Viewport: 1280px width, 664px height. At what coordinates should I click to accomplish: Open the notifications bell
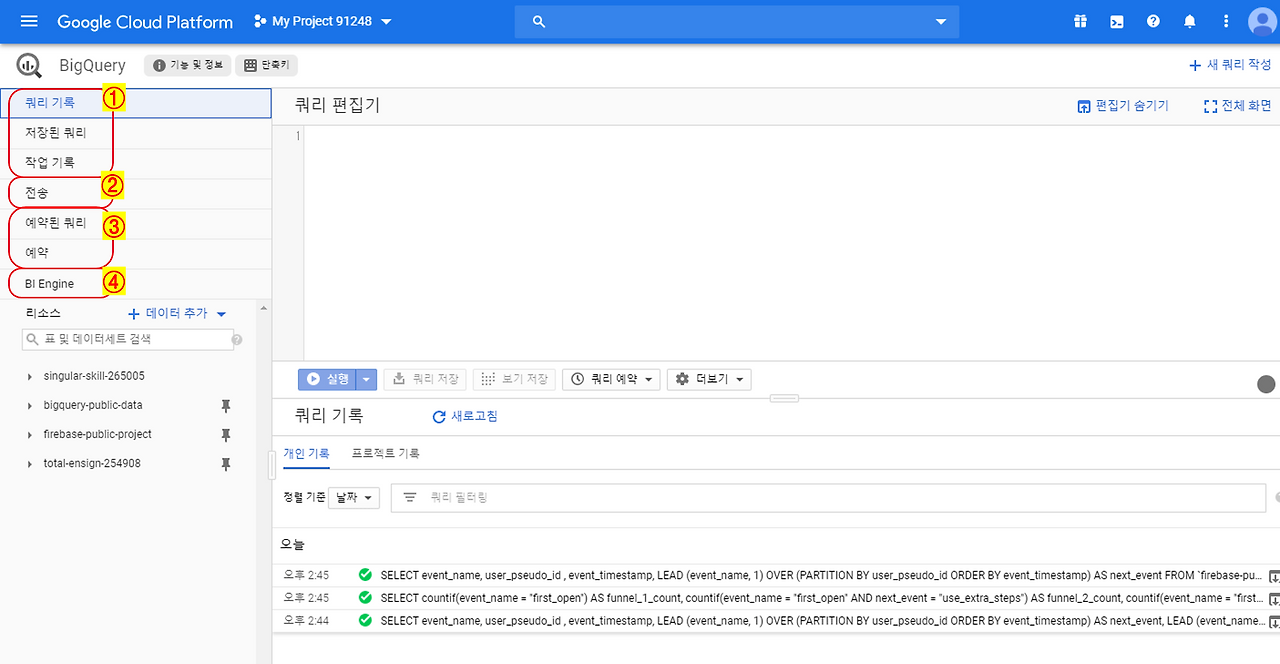click(x=1189, y=21)
